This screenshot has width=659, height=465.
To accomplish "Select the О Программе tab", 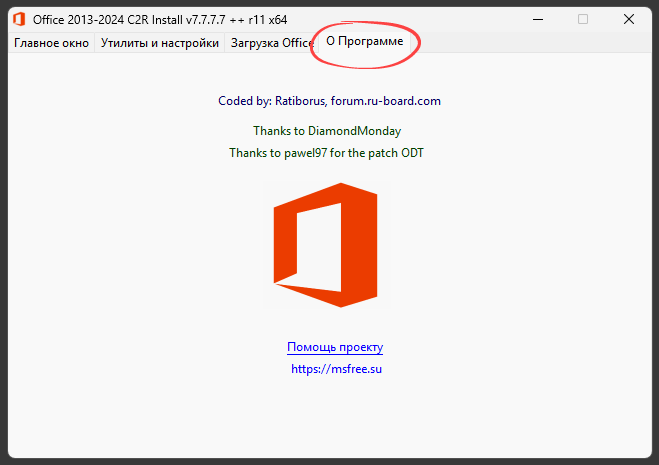I will click(364, 42).
